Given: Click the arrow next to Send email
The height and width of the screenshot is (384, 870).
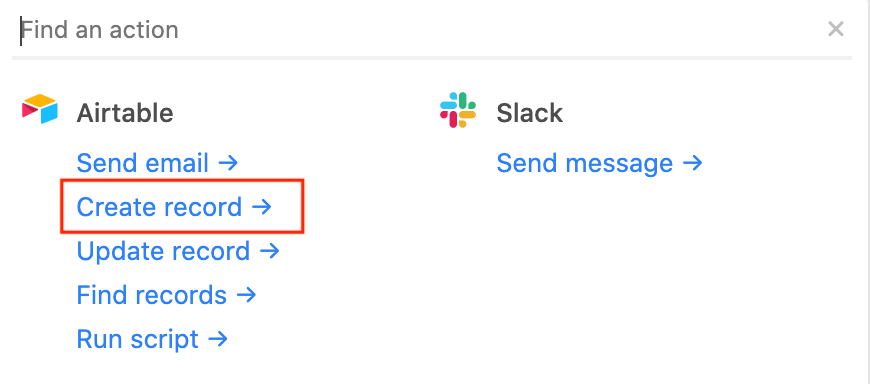Looking at the screenshot, I should pyautogui.click(x=228, y=163).
